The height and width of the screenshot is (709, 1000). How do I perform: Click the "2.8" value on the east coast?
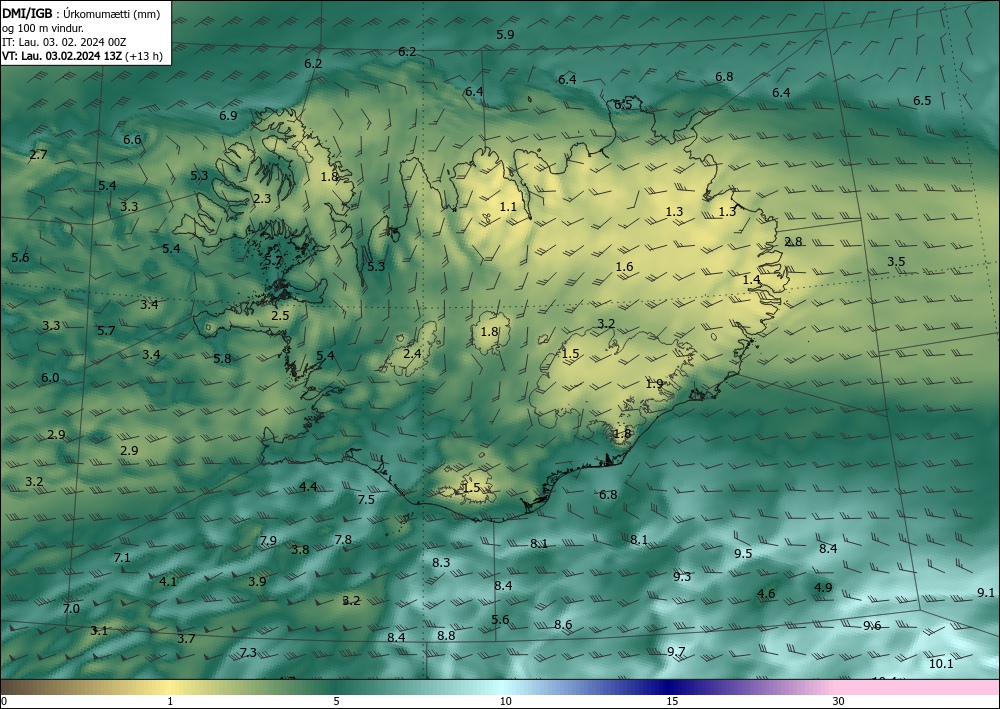[x=793, y=241]
